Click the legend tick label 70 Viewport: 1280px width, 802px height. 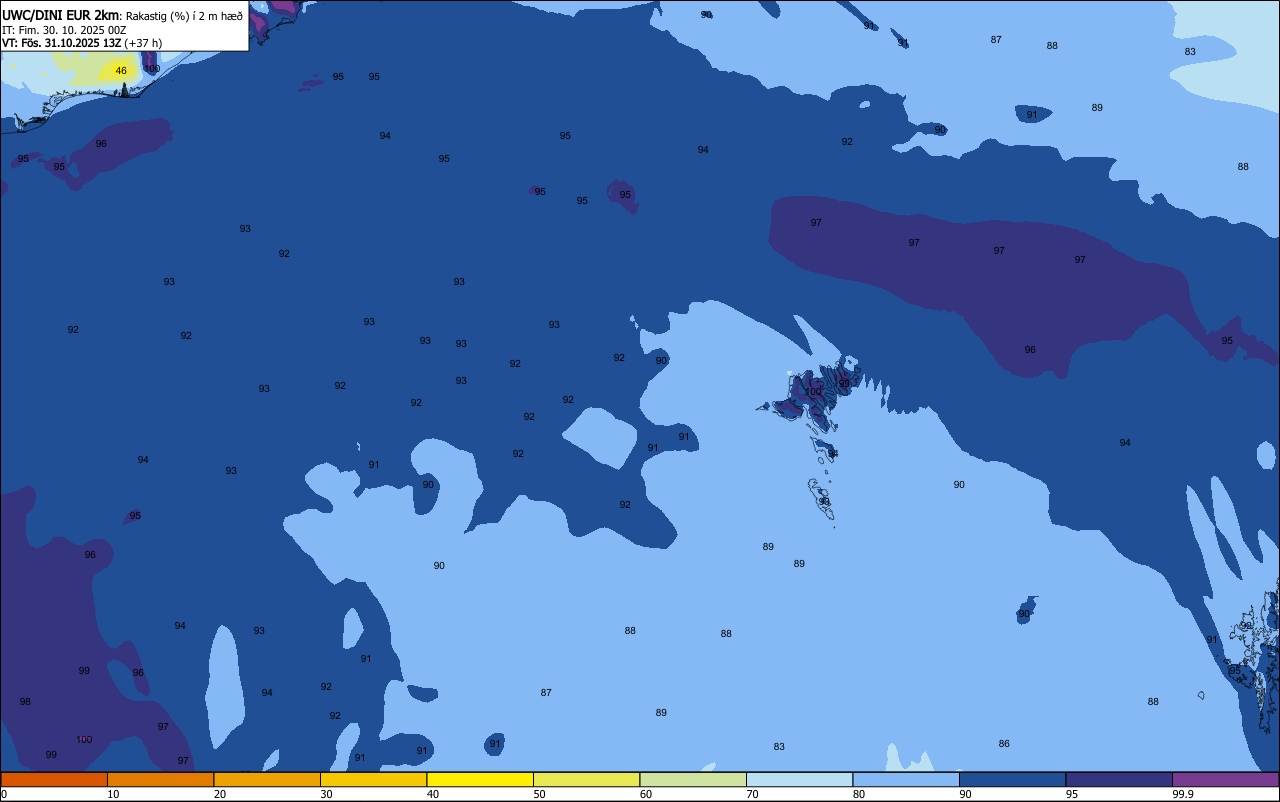752,794
